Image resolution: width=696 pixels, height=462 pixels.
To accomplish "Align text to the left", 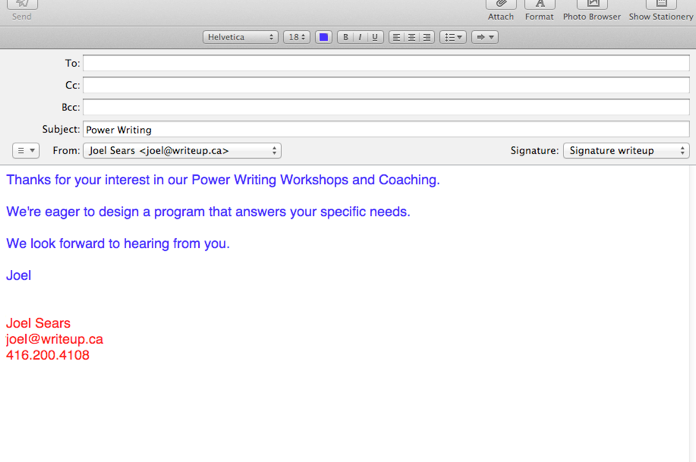I will click(396, 37).
